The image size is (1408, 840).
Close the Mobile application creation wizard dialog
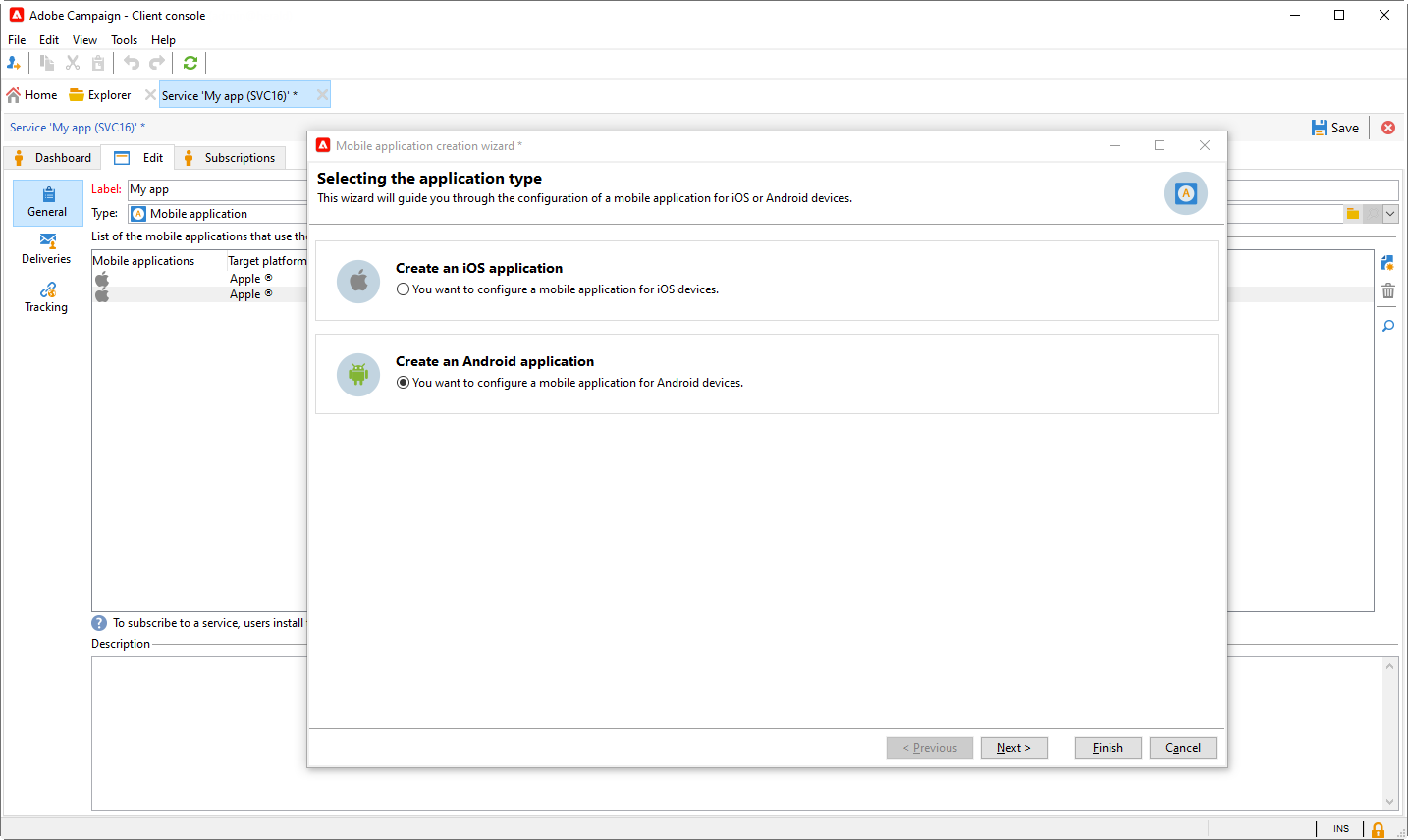(x=1205, y=145)
